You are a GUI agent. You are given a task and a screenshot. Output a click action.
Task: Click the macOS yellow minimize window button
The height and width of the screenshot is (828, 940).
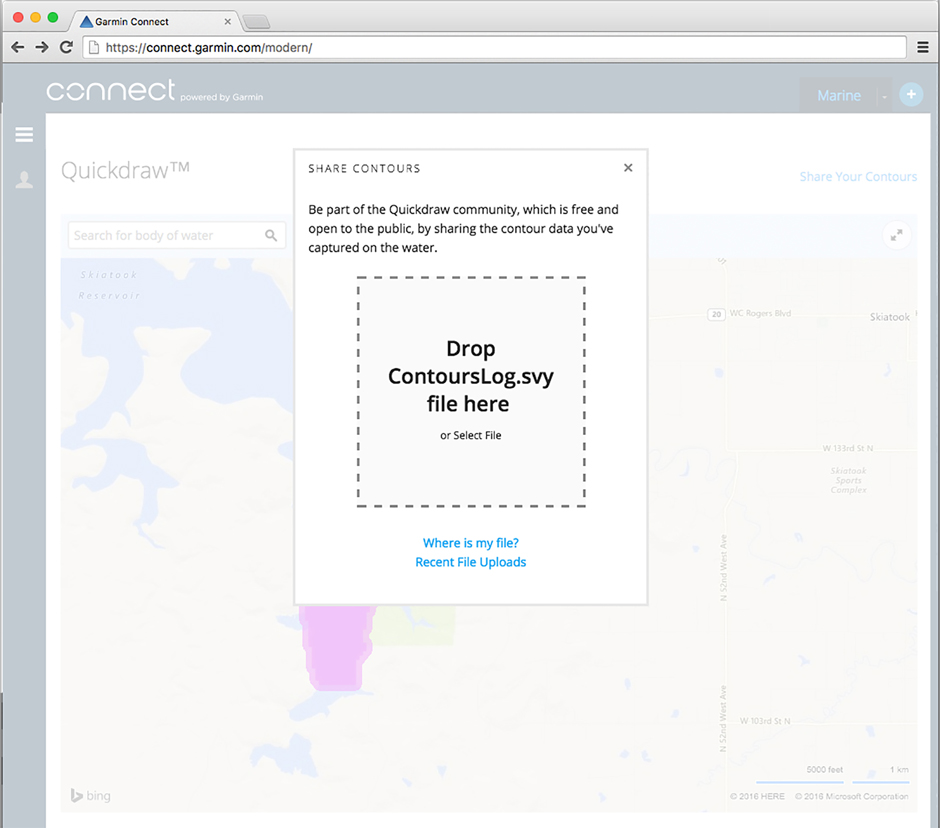pos(35,17)
